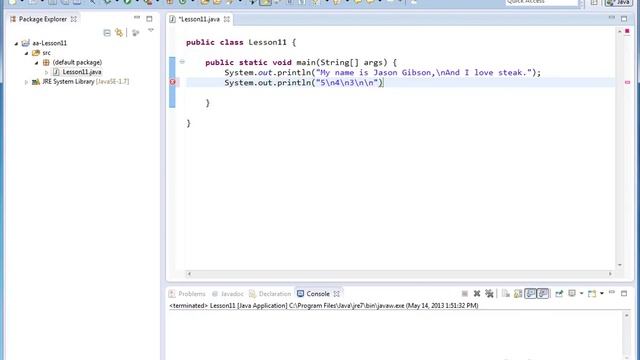The height and width of the screenshot is (360, 640).
Task: Close the *Lesson11.java editor tab
Action: [x=227, y=19]
